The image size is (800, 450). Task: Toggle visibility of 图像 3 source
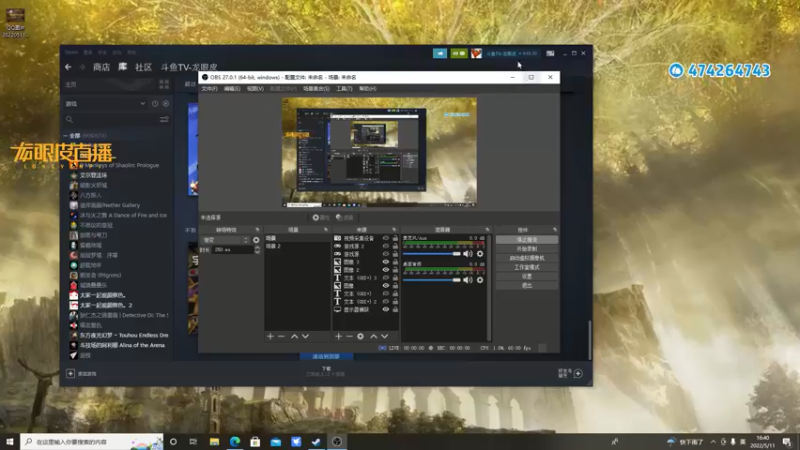(386, 262)
